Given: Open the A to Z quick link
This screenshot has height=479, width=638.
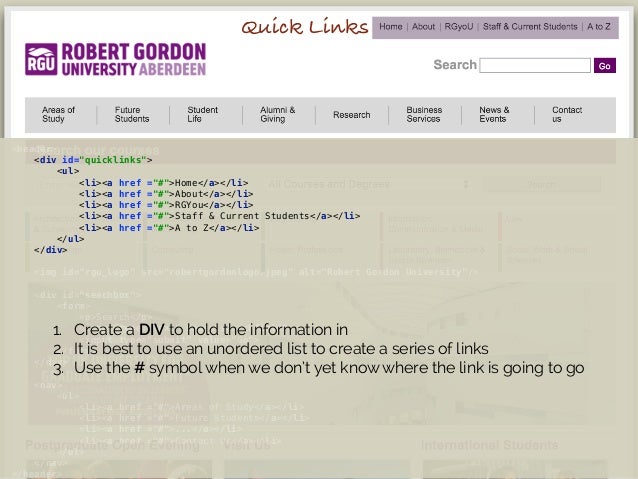Looking at the screenshot, I should click(599, 27).
